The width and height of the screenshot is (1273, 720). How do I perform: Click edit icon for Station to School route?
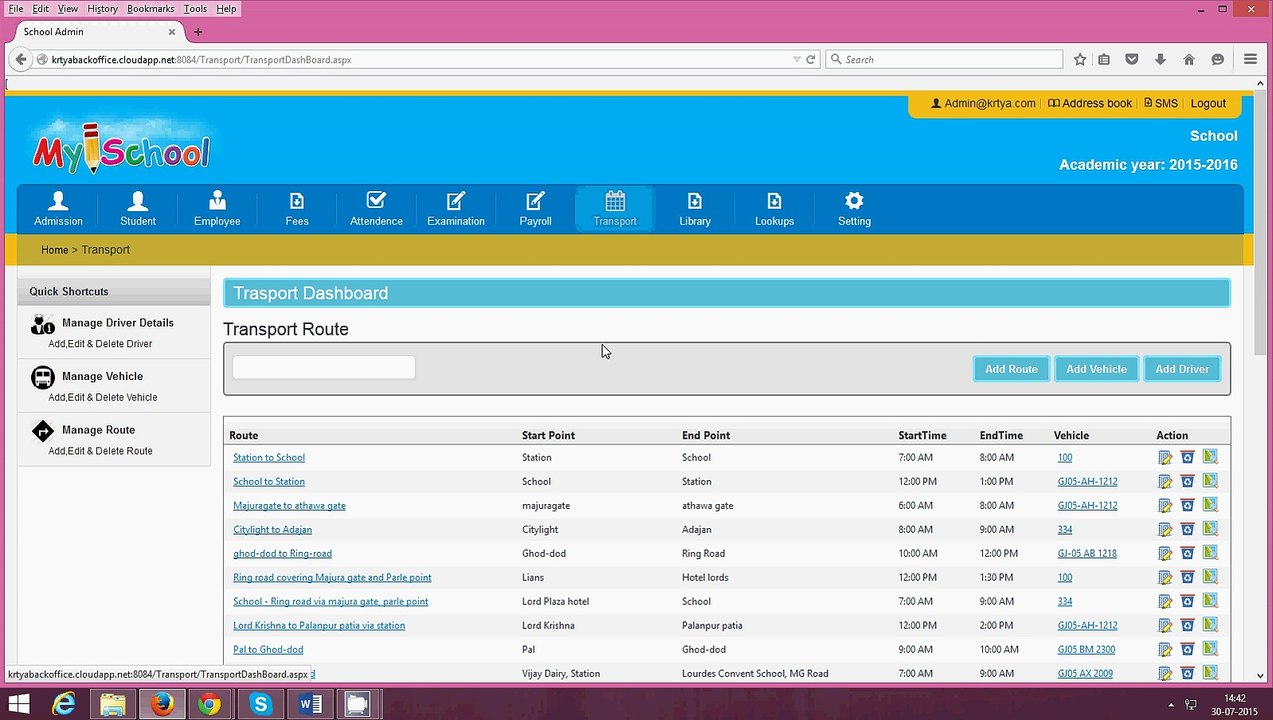pyautogui.click(x=1165, y=457)
